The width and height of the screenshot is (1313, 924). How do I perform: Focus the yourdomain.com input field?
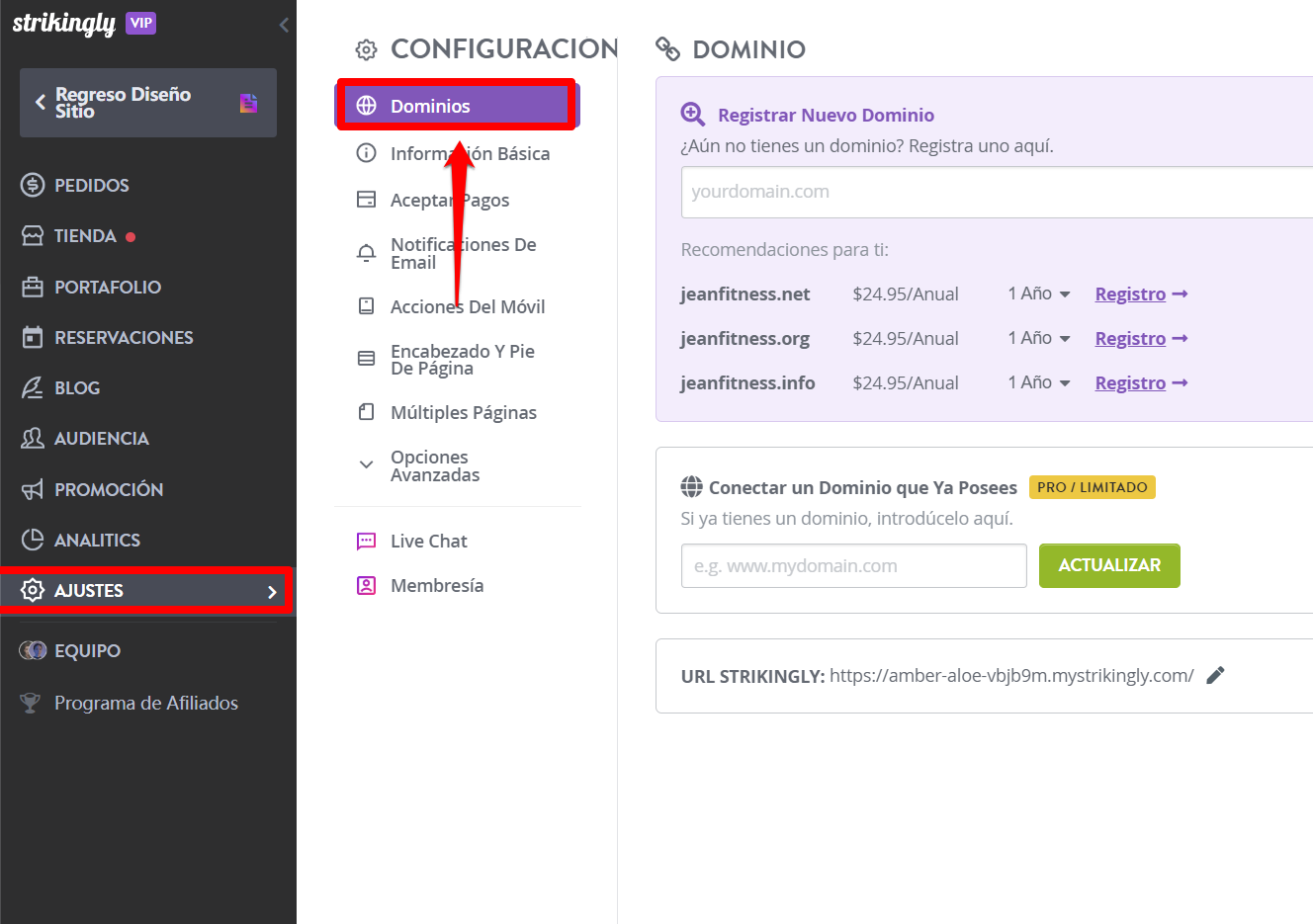point(997,192)
